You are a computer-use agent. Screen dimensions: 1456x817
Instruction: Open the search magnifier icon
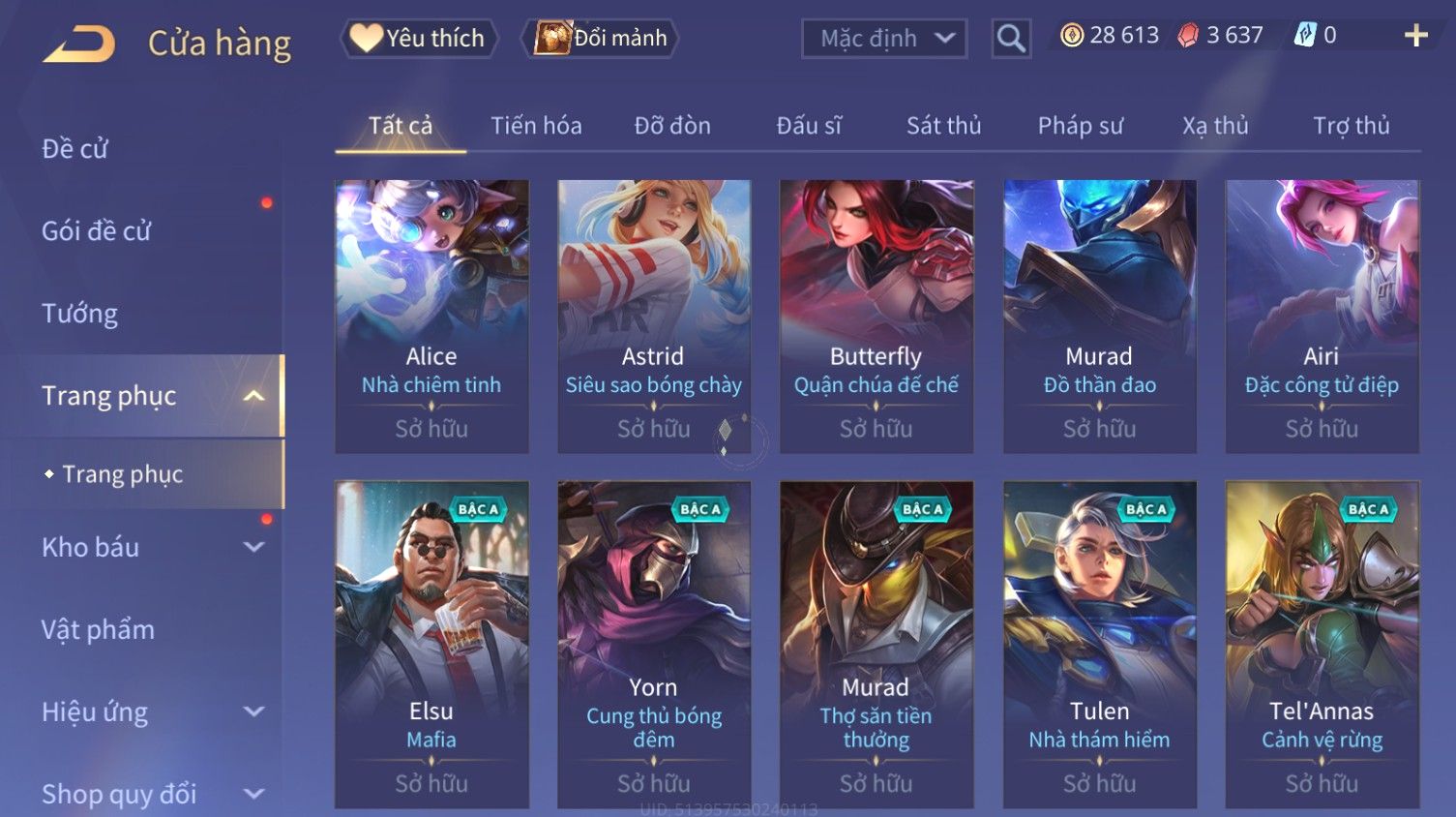[1011, 39]
